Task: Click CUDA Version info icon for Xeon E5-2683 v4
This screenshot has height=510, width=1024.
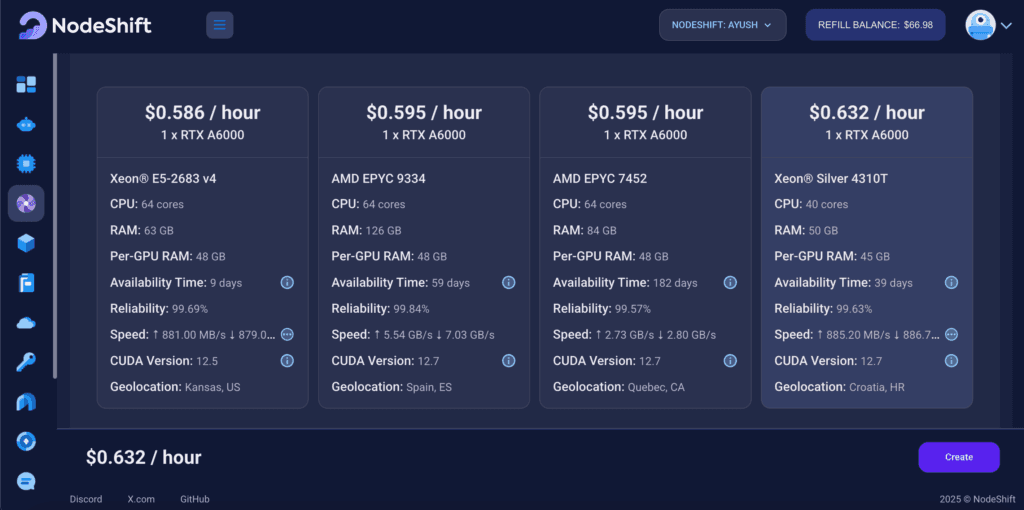Action: coord(287,360)
